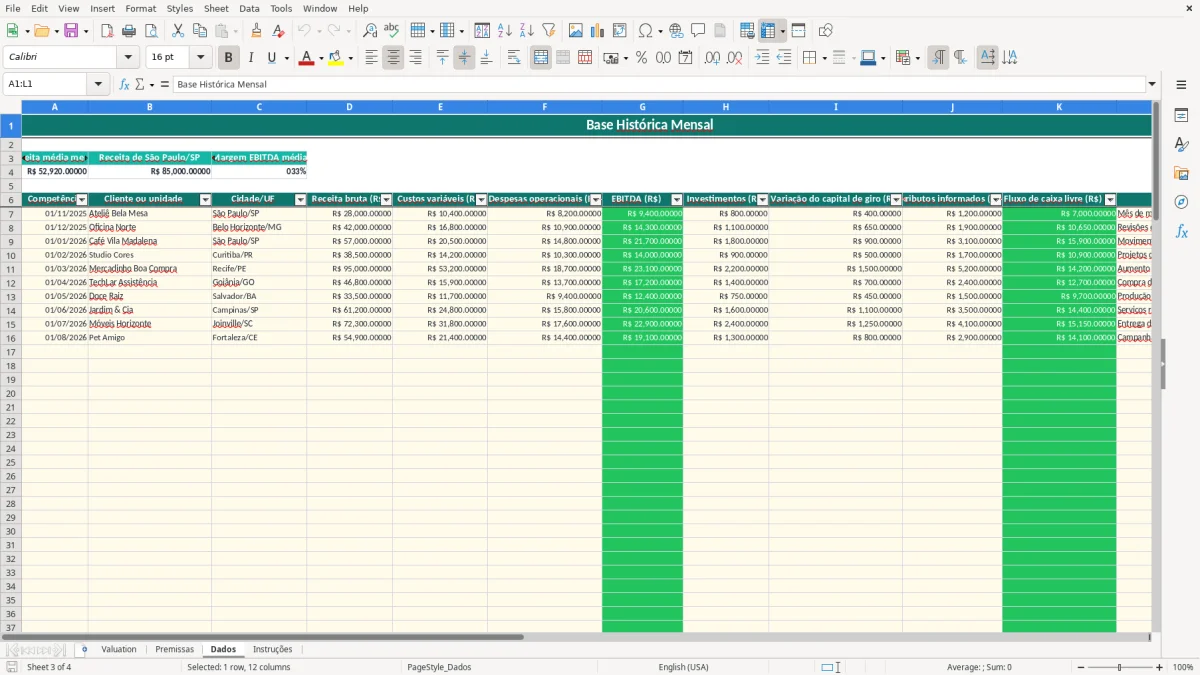Open the Font Color dropdown arrow
The image size is (1200, 675).
[320, 58]
